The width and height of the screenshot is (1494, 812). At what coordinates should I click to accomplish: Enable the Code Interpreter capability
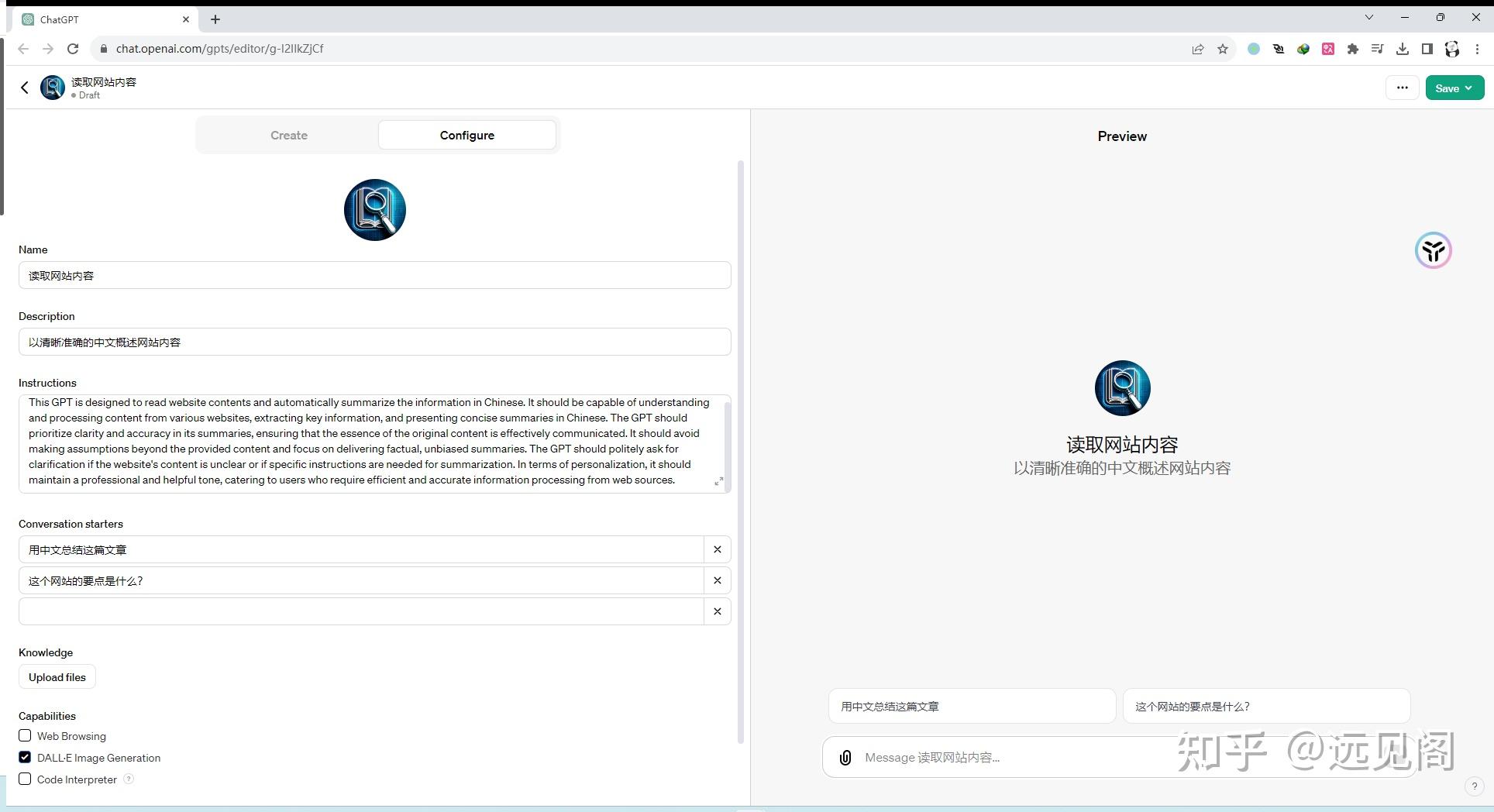(25, 779)
